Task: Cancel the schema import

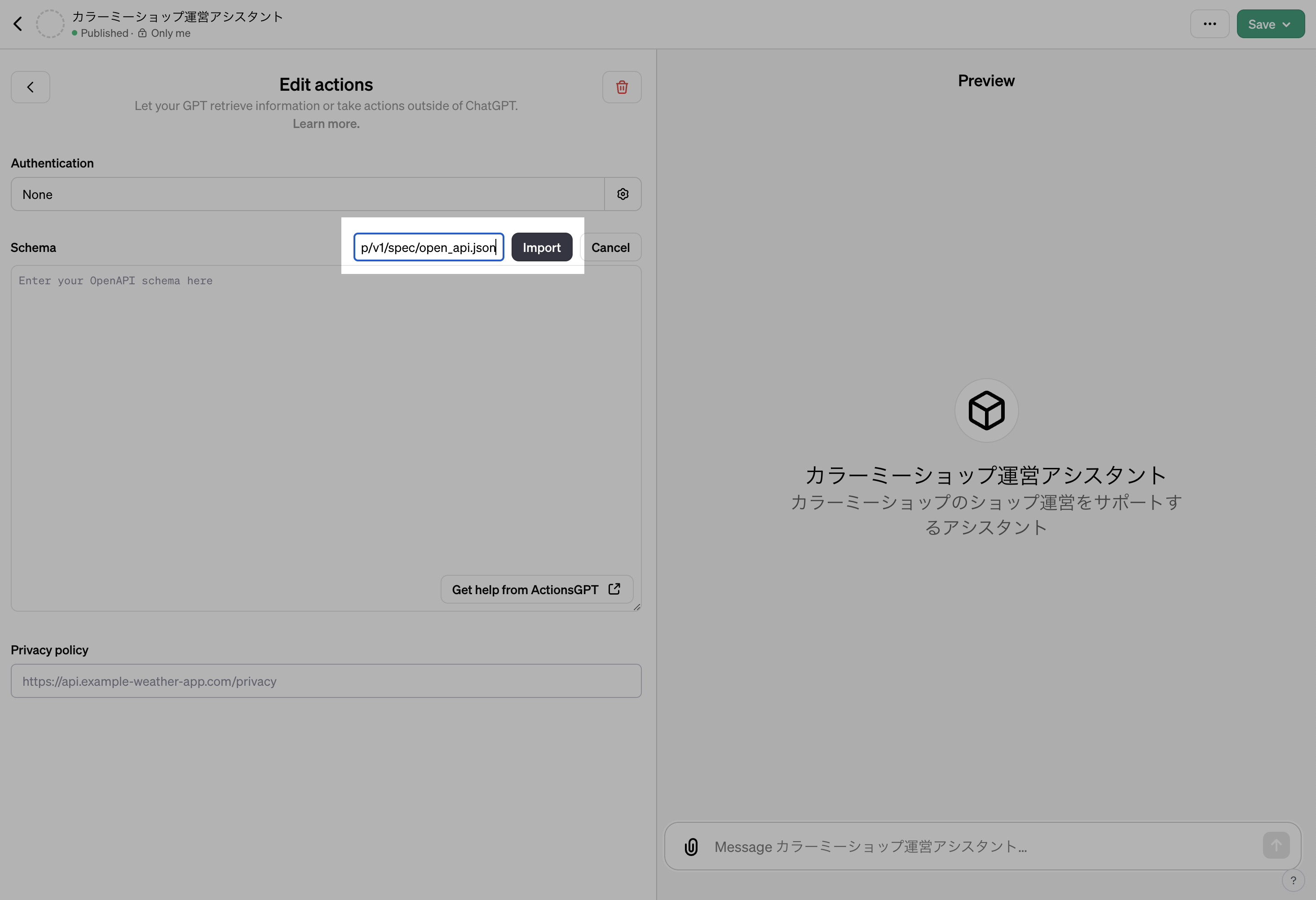Action: (x=610, y=247)
